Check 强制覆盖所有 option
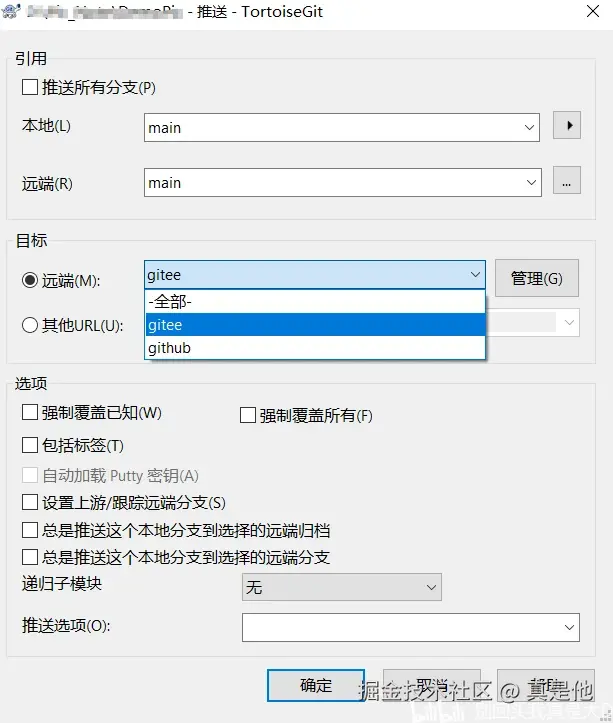Screen dimensions: 613x723 248,415
